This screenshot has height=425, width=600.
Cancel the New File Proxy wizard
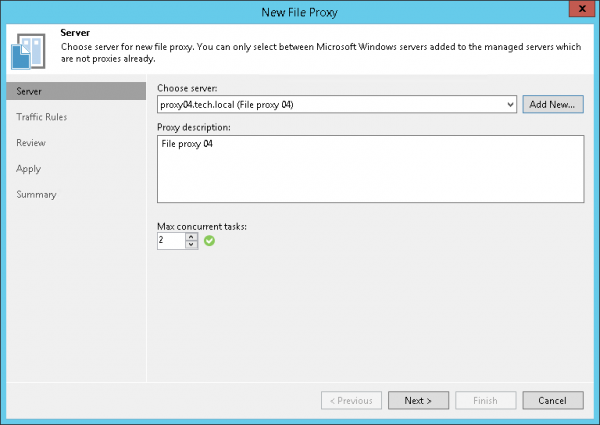click(x=552, y=400)
